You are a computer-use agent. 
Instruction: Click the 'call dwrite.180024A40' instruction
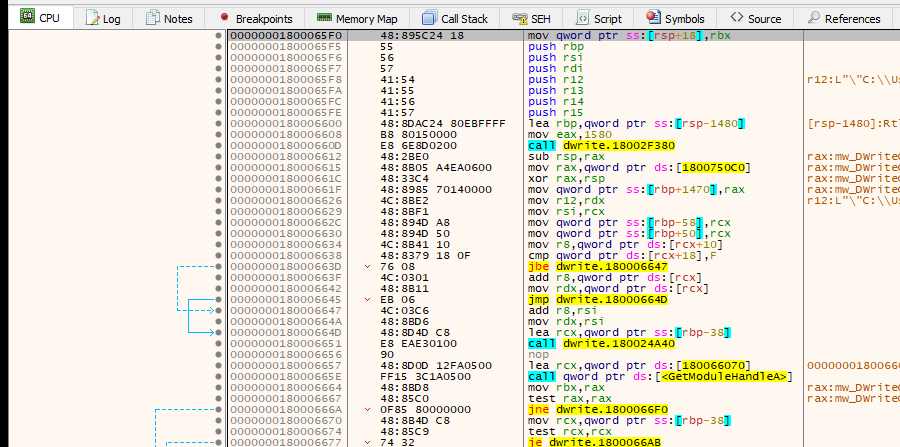(601, 343)
